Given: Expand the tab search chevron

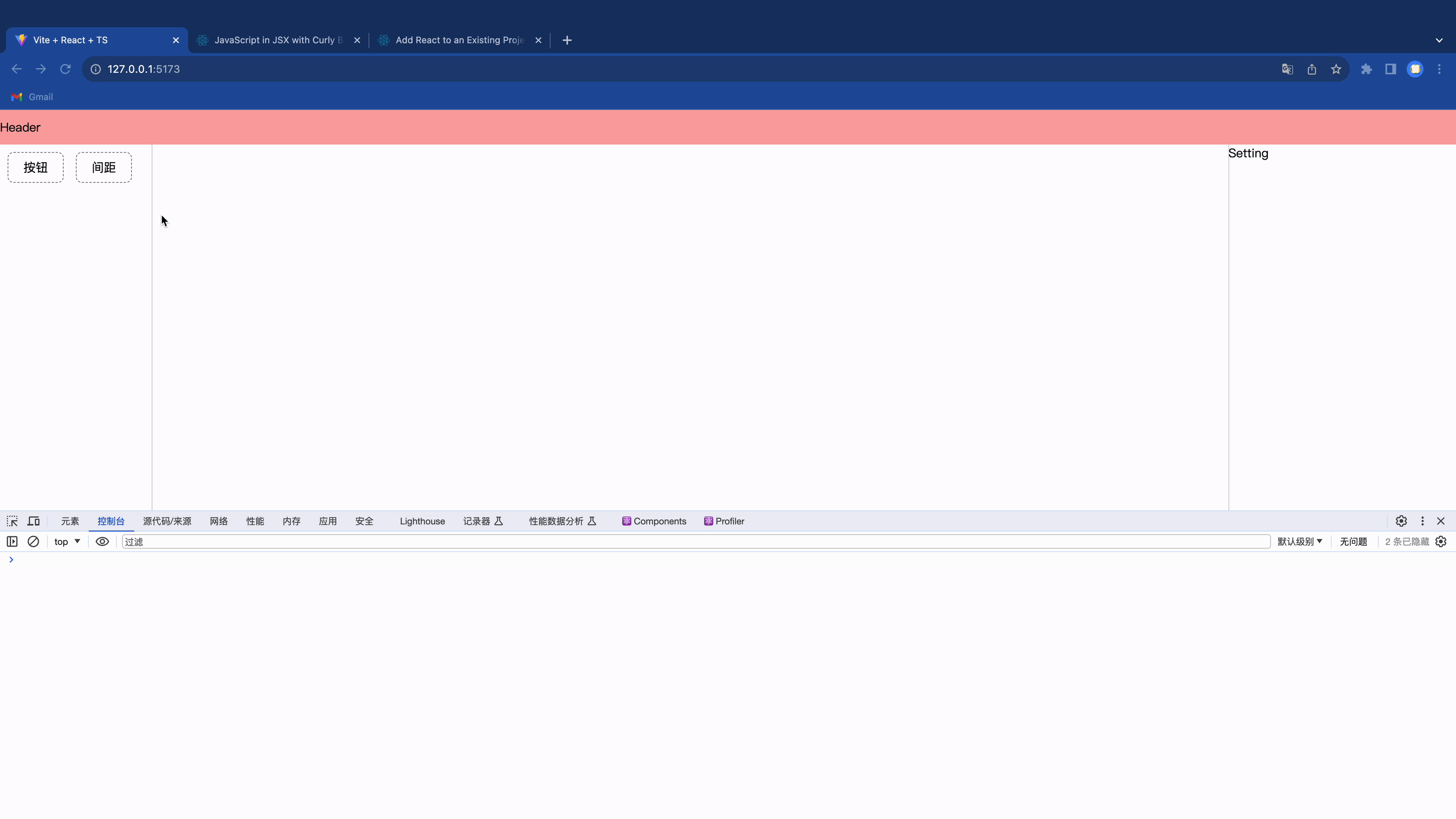Looking at the screenshot, I should [x=1439, y=40].
